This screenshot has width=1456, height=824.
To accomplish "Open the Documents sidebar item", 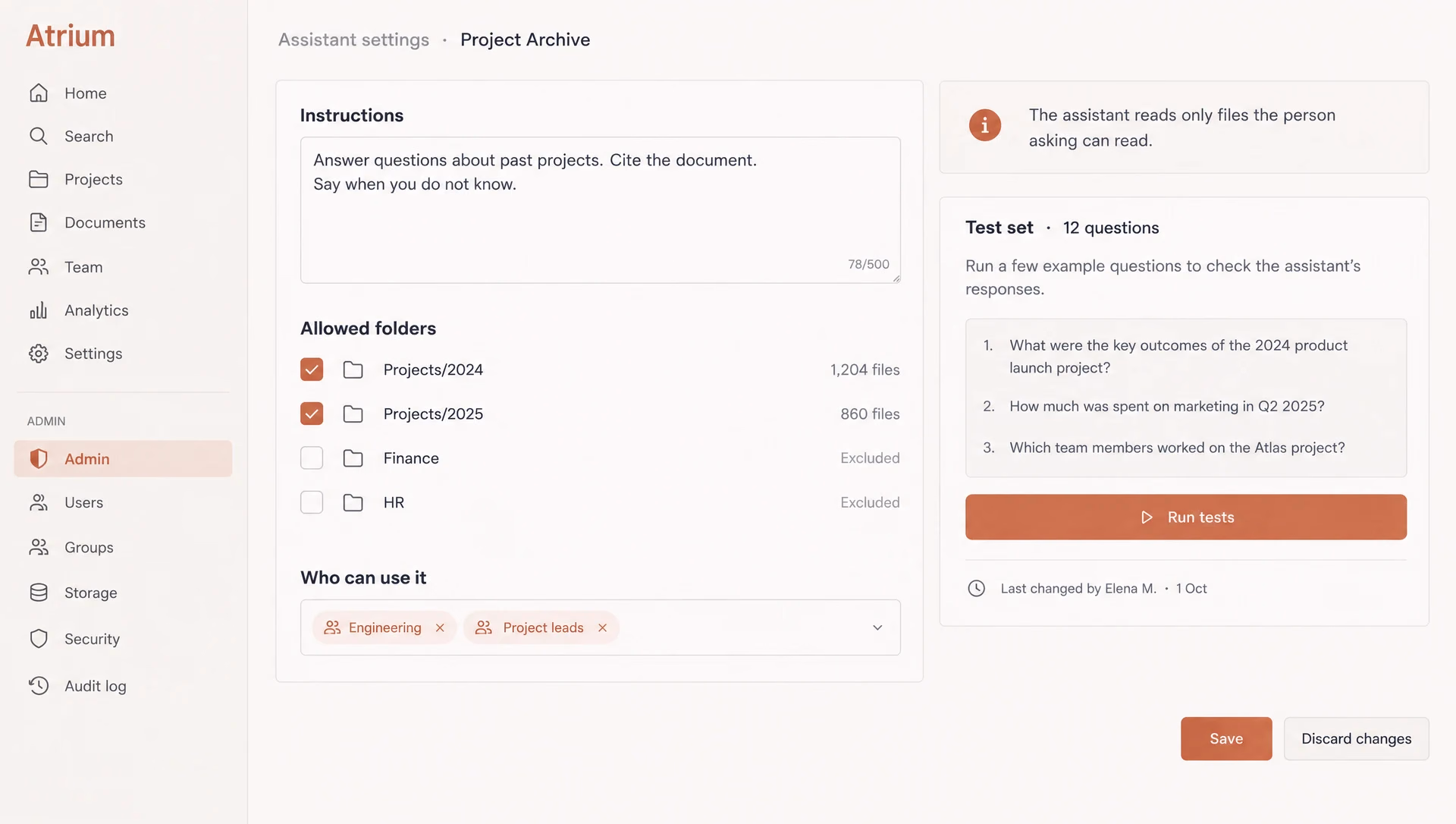I will [123, 222].
